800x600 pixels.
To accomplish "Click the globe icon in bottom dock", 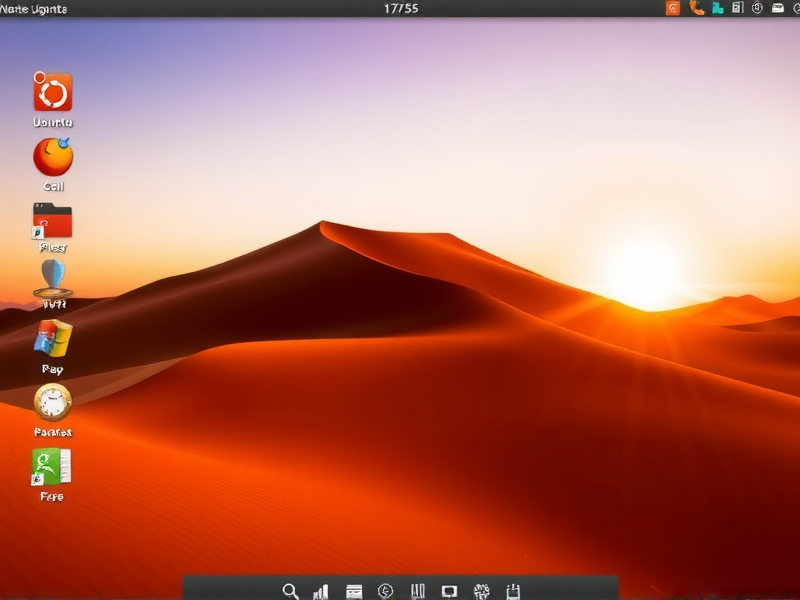I will 481,590.
